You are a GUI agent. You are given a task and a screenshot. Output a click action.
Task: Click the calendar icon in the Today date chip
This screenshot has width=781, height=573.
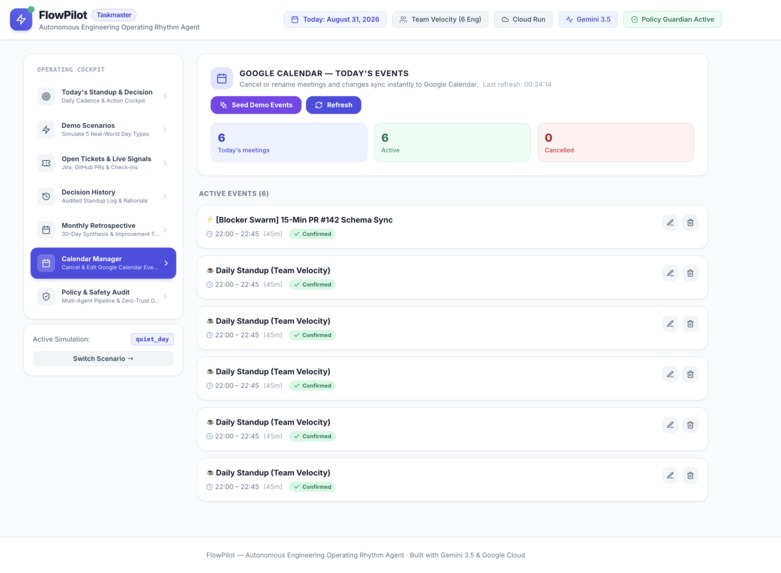coord(295,19)
